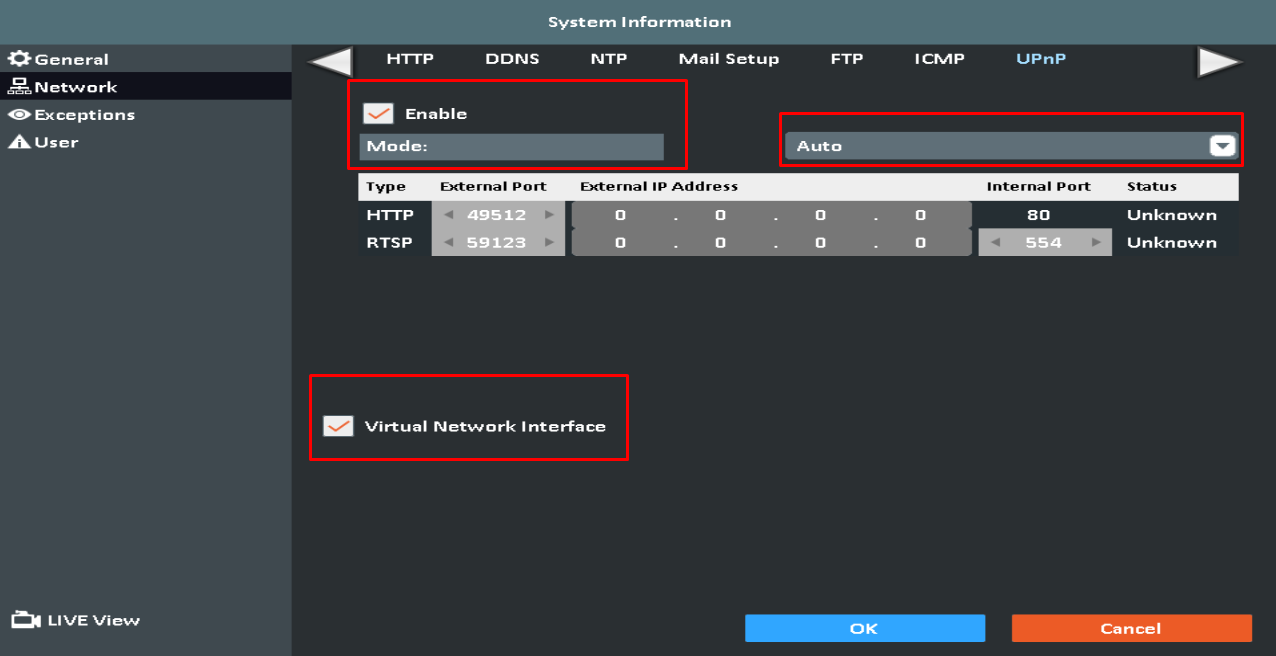Select the UPnP tab
Image resolution: width=1276 pixels, height=656 pixels.
[1041, 59]
